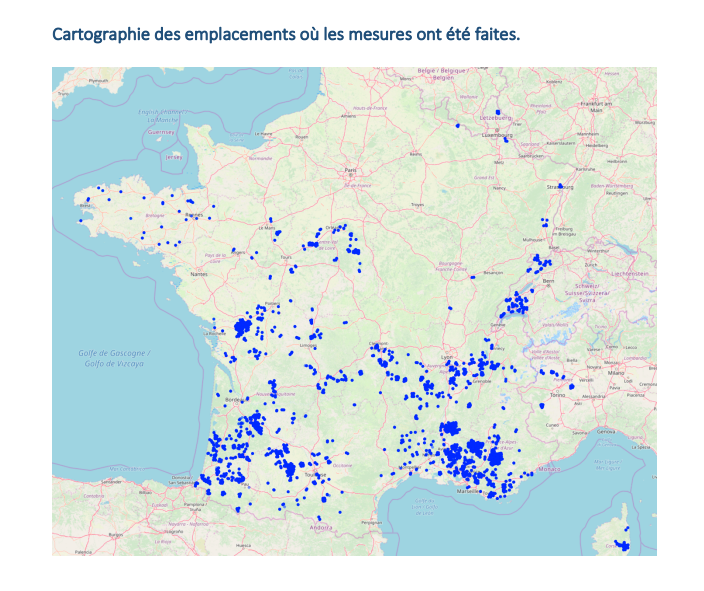Click the 'Huesca' city label
This screenshot has width=704, height=591.
(x=243, y=546)
